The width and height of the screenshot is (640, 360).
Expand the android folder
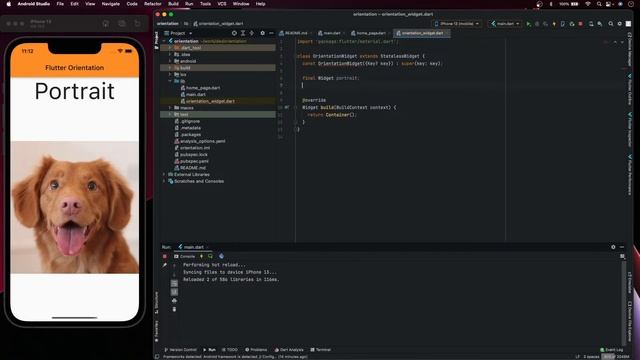(x=170, y=61)
